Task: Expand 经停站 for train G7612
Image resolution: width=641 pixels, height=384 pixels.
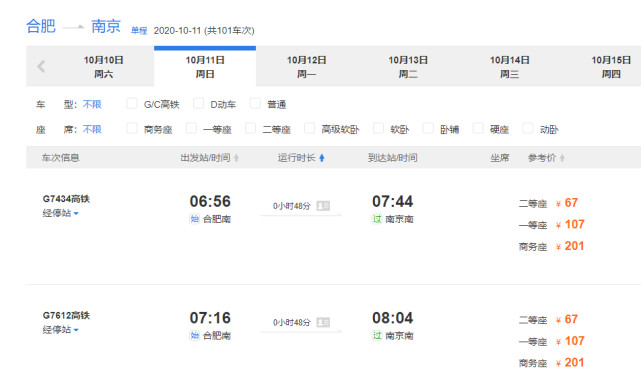Action: click(61, 330)
